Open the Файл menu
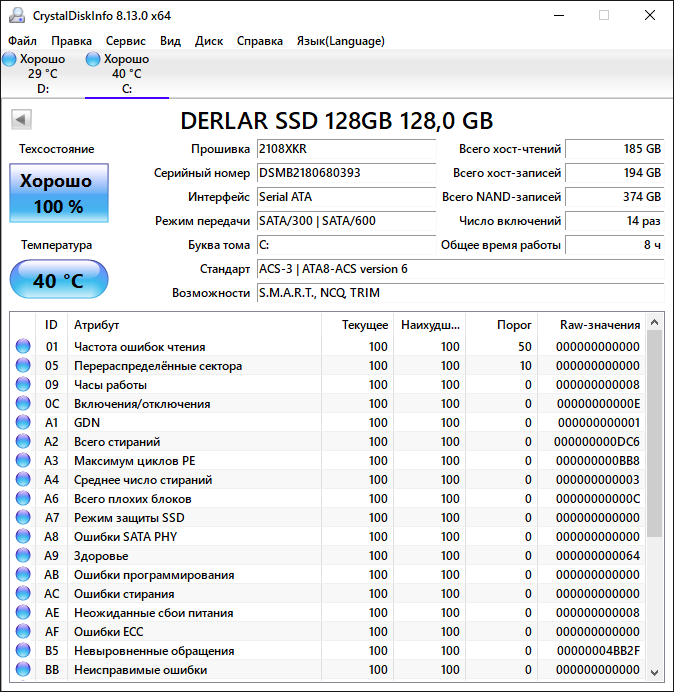 [22, 41]
